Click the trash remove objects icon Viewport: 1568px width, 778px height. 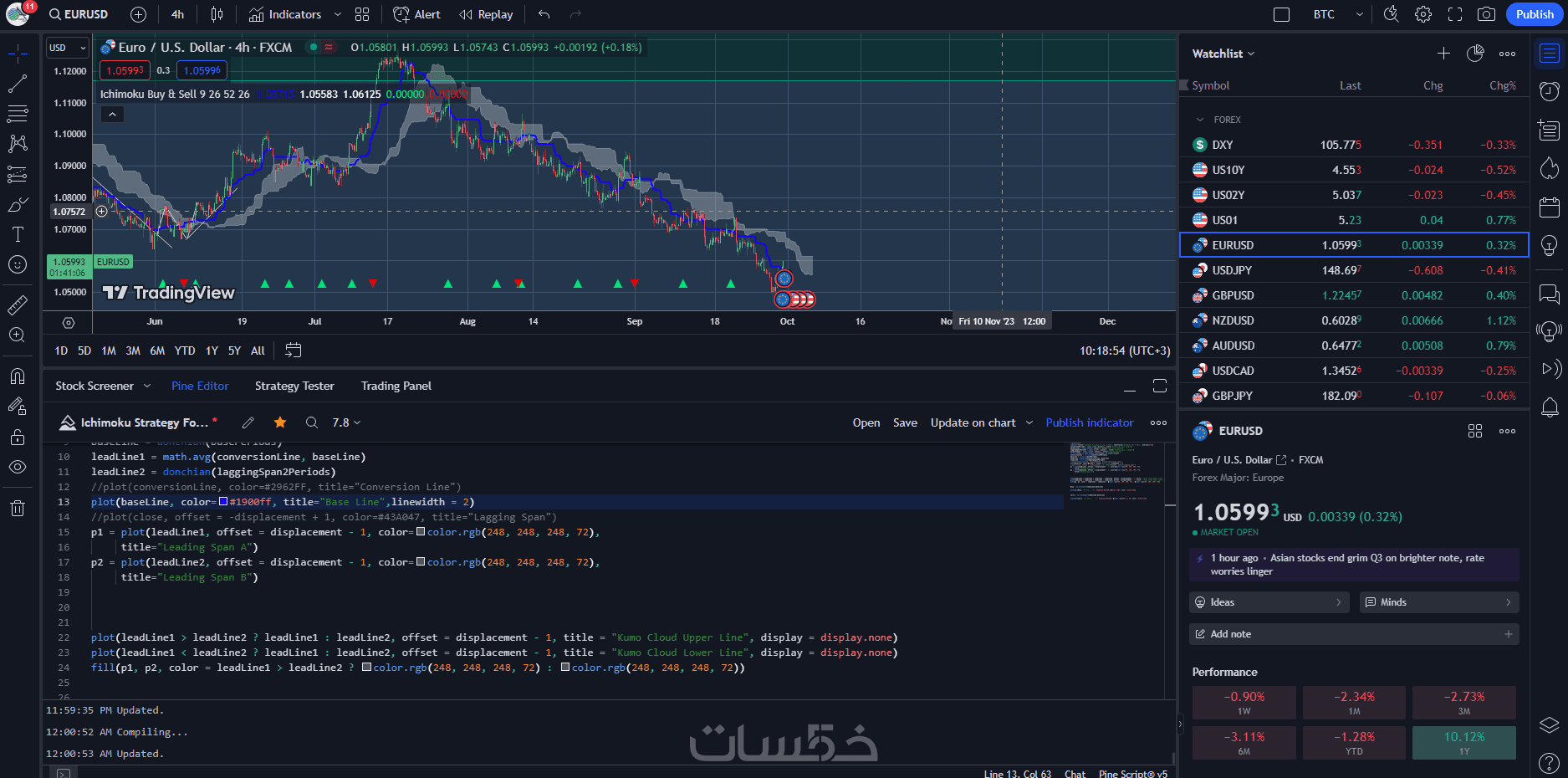point(18,508)
